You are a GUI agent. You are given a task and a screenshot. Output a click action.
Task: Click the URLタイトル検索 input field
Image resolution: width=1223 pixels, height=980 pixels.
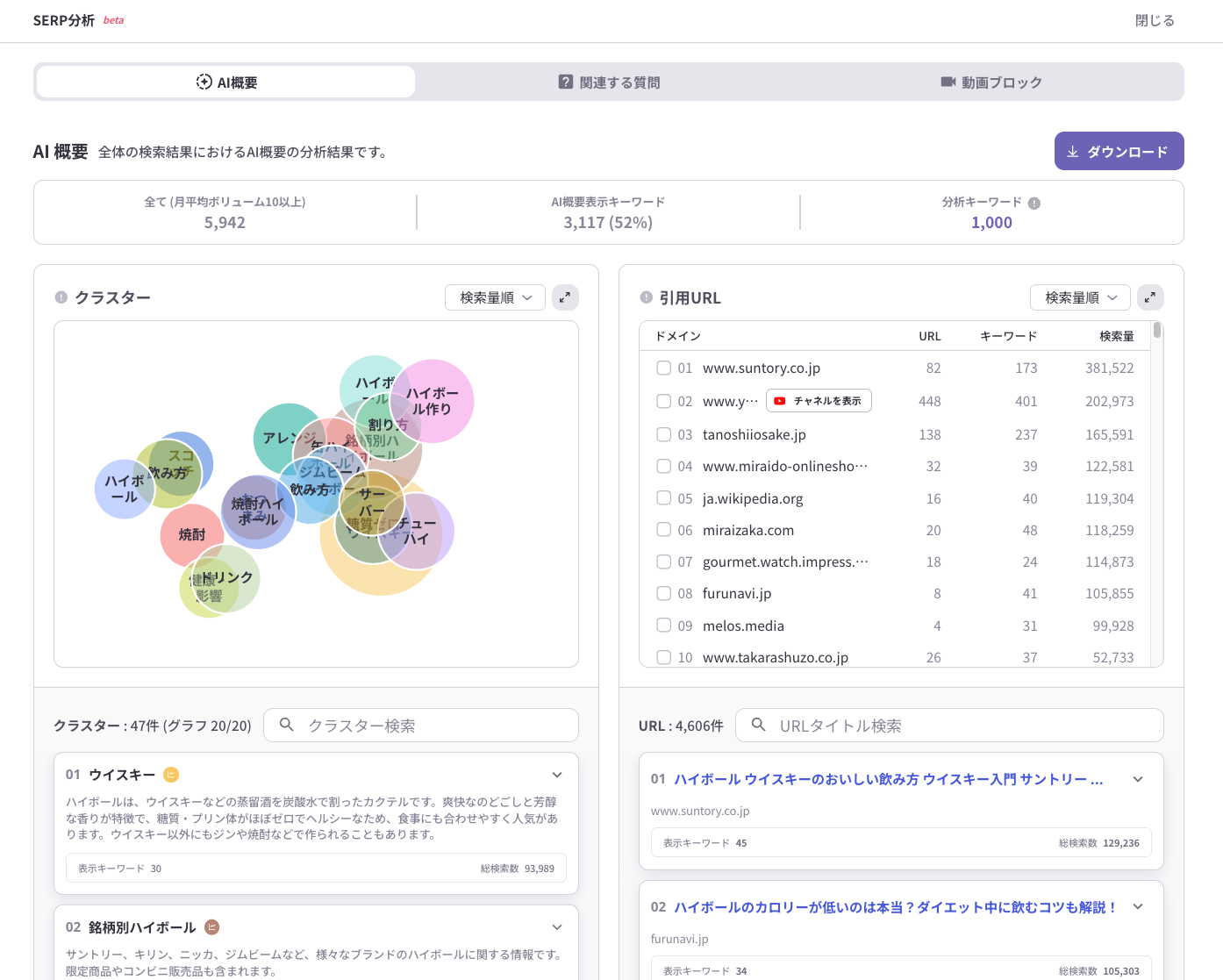949,726
